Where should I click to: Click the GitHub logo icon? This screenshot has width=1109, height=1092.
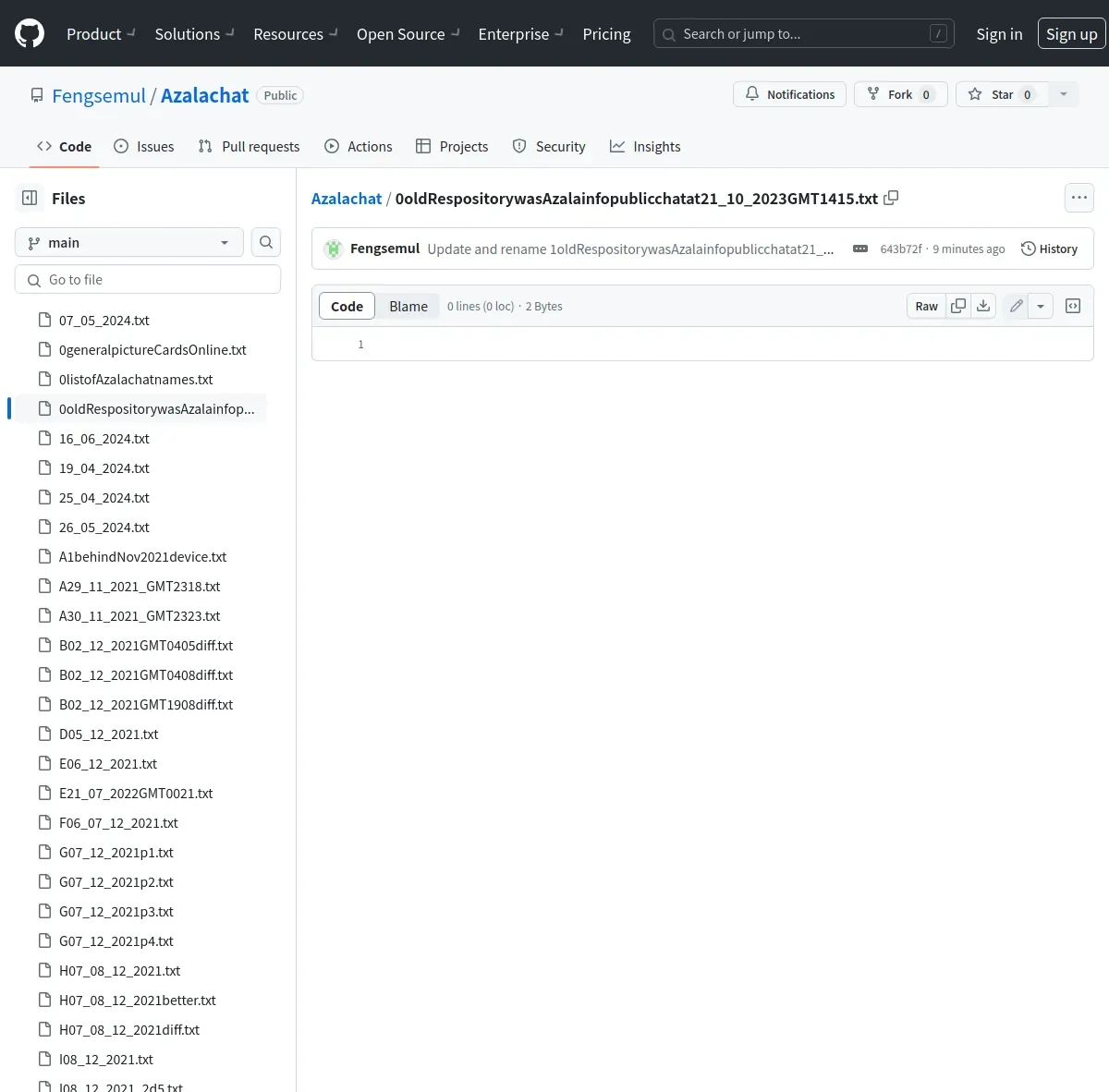(30, 33)
